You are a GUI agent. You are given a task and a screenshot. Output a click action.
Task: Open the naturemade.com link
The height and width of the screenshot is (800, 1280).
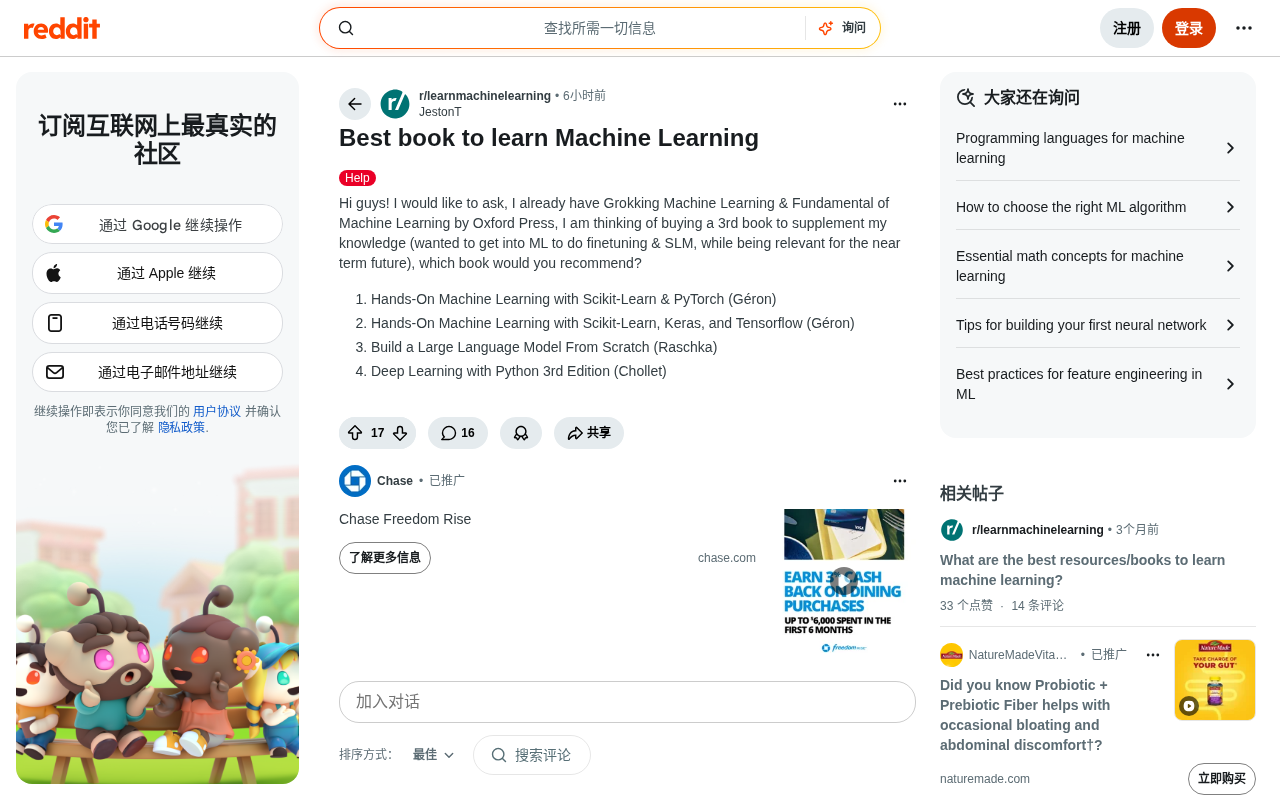(x=985, y=779)
